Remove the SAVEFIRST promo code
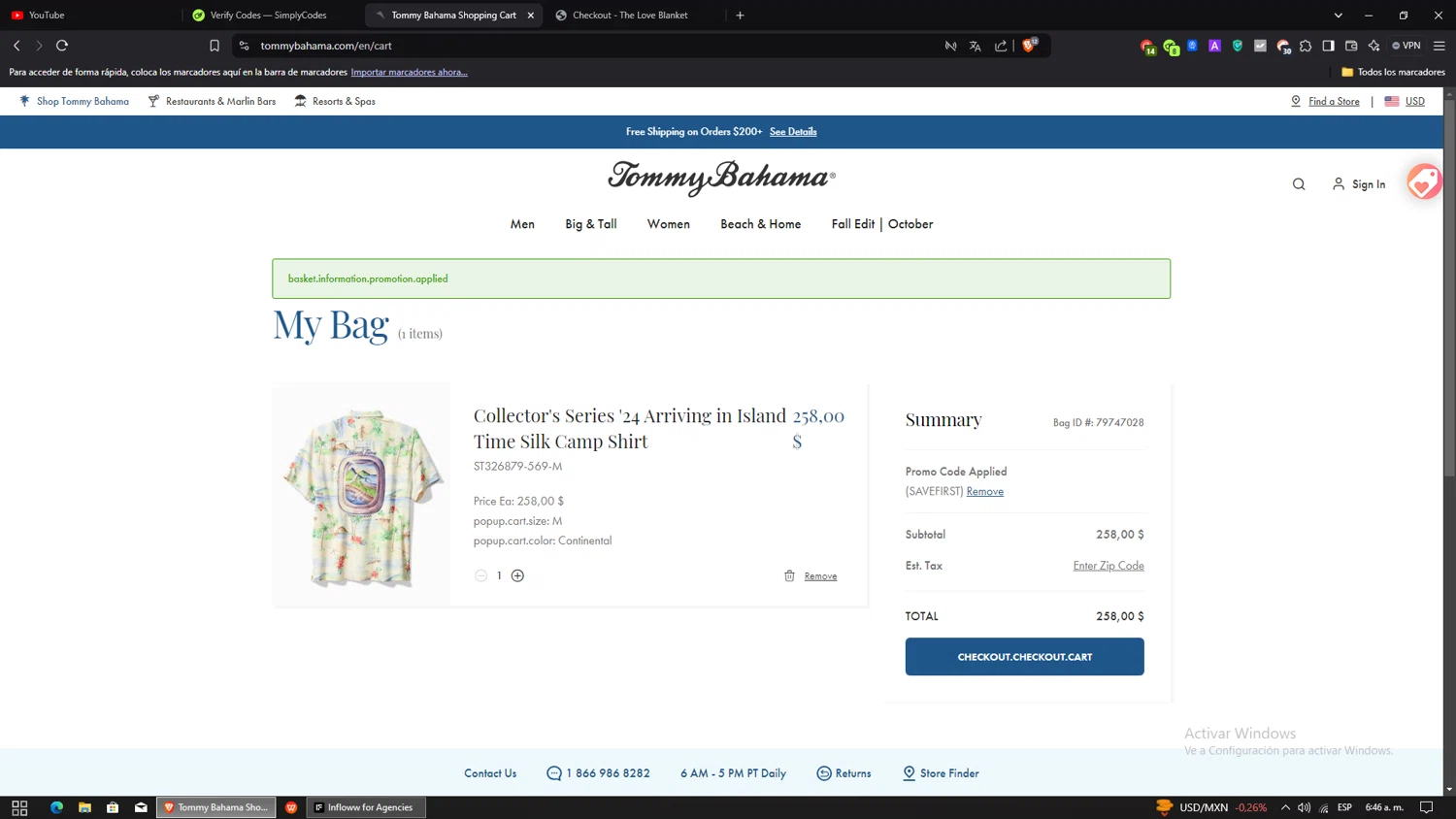The height and width of the screenshot is (819, 1456). [984, 491]
